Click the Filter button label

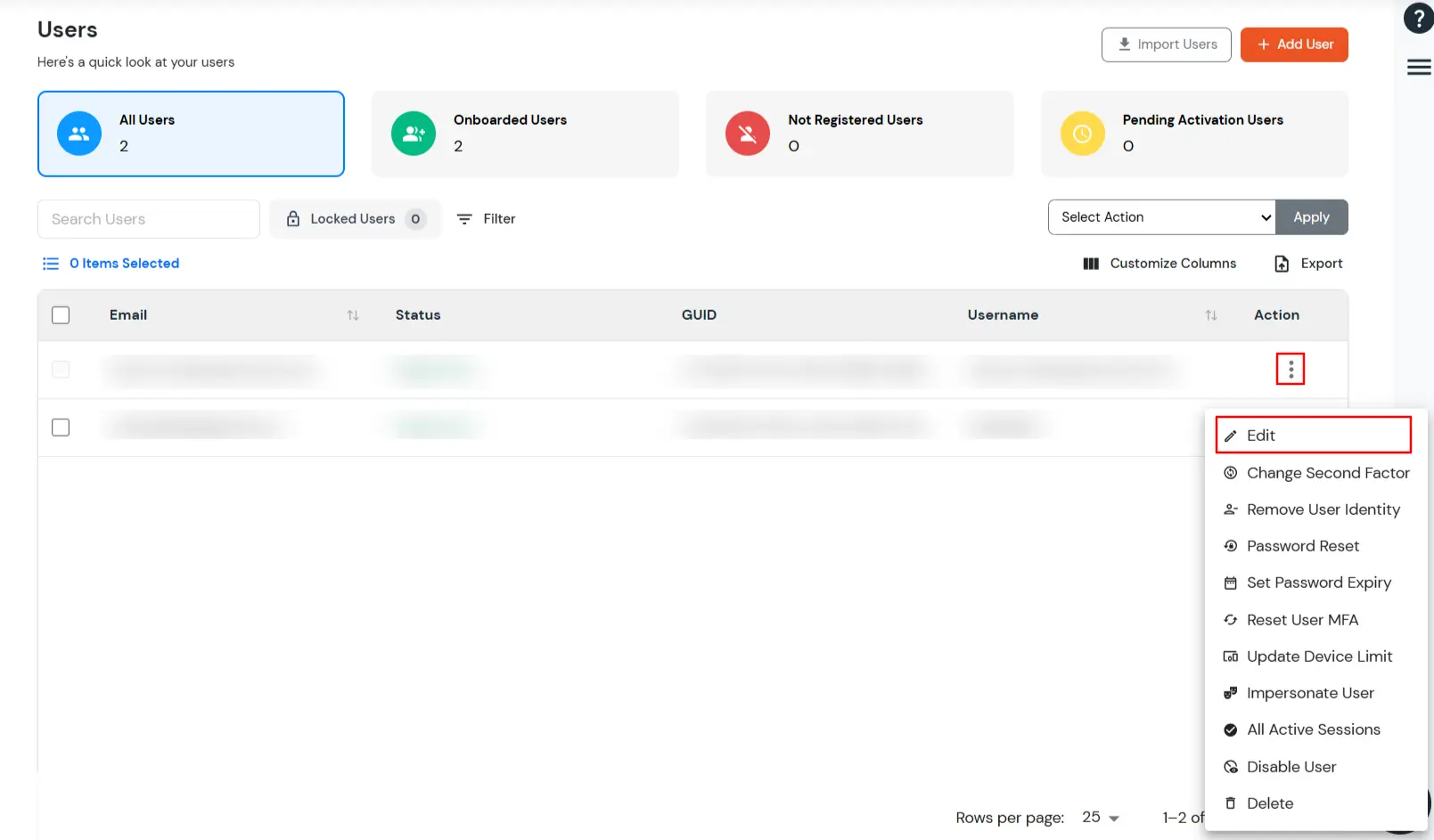pyautogui.click(x=499, y=219)
